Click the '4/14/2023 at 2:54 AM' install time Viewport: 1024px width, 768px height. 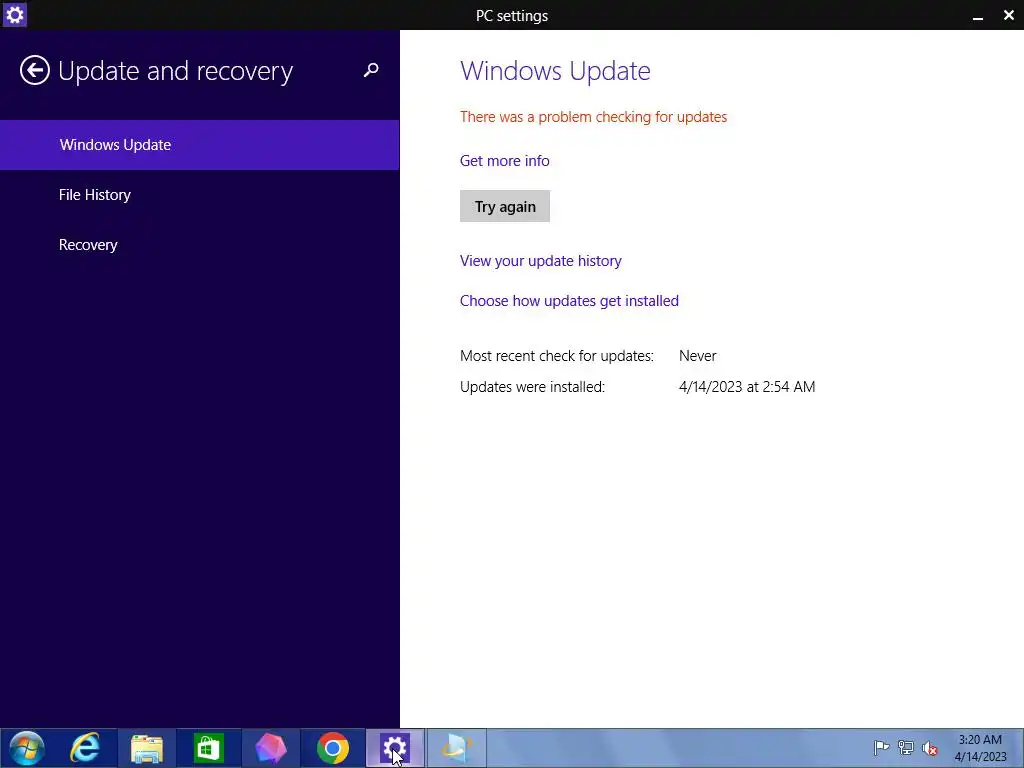pyautogui.click(x=747, y=387)
